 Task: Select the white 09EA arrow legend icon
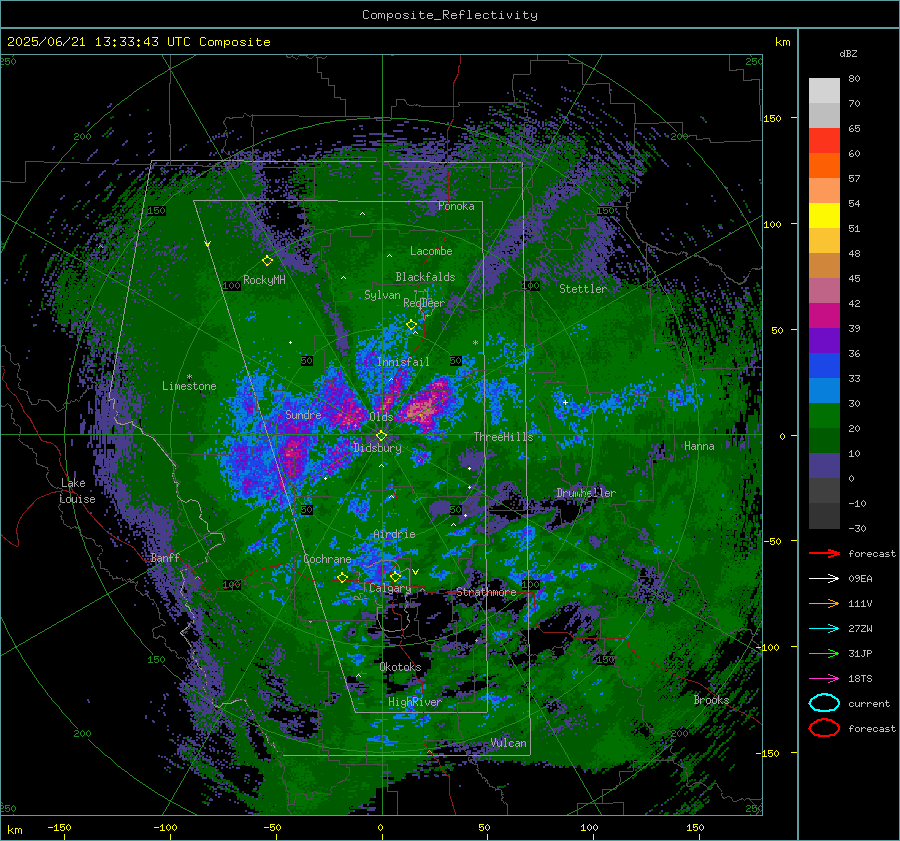coord(824,578)
